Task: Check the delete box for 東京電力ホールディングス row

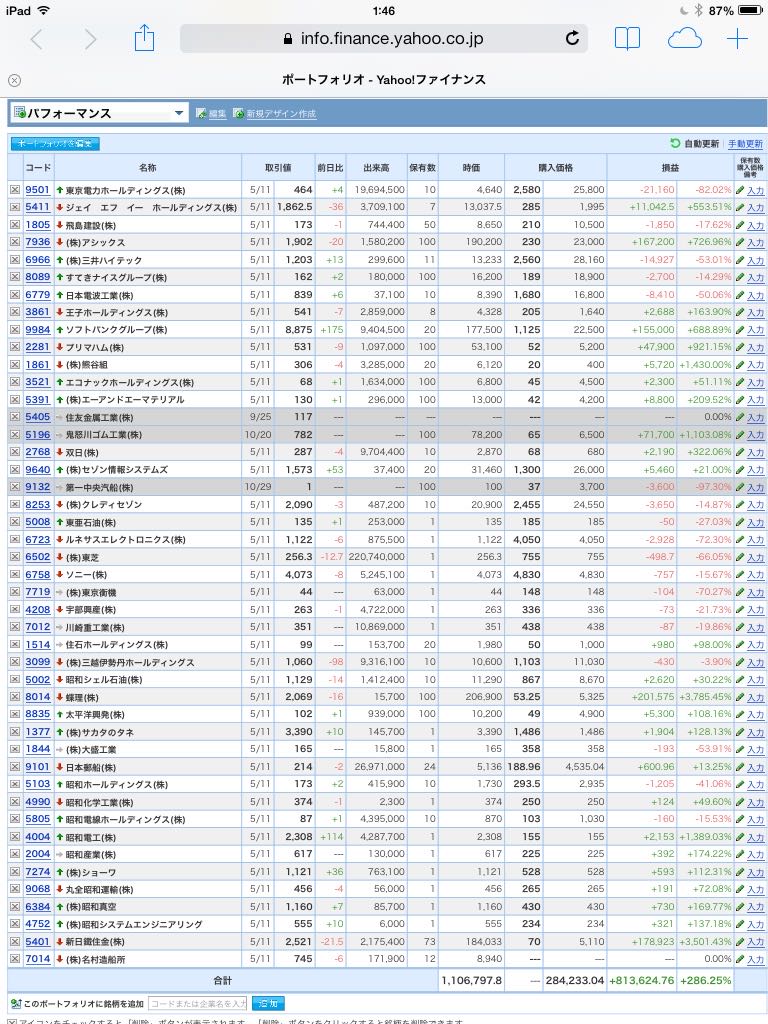Action: tap(14, 190)
